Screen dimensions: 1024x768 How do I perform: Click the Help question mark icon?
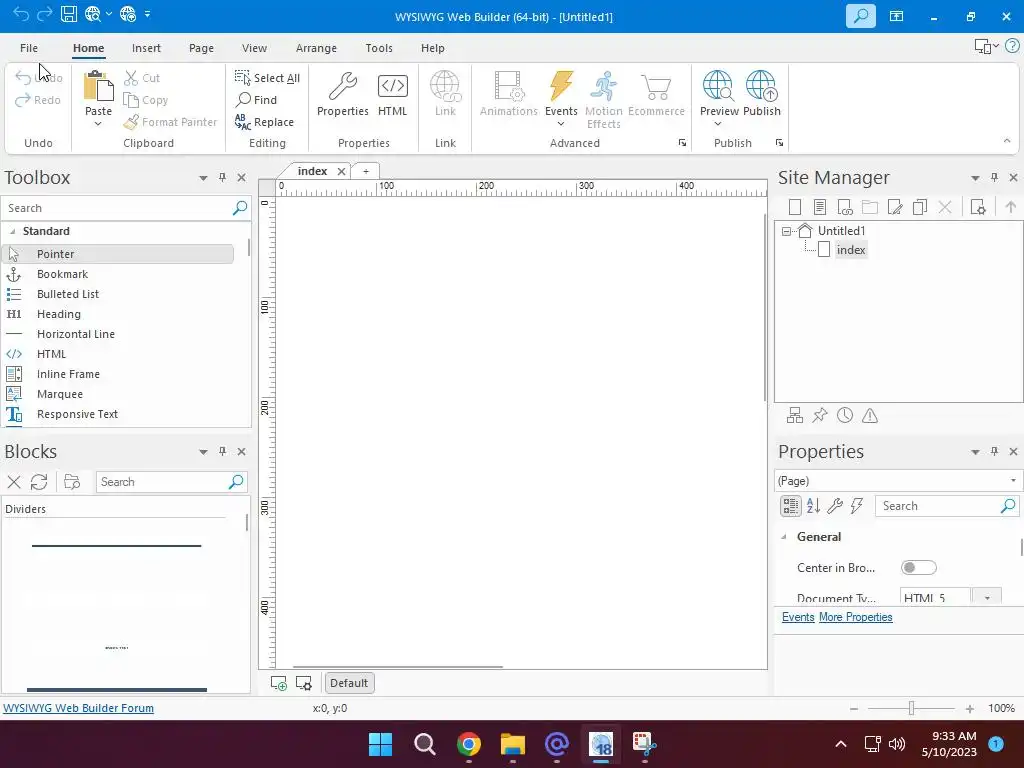(1012, 46)
